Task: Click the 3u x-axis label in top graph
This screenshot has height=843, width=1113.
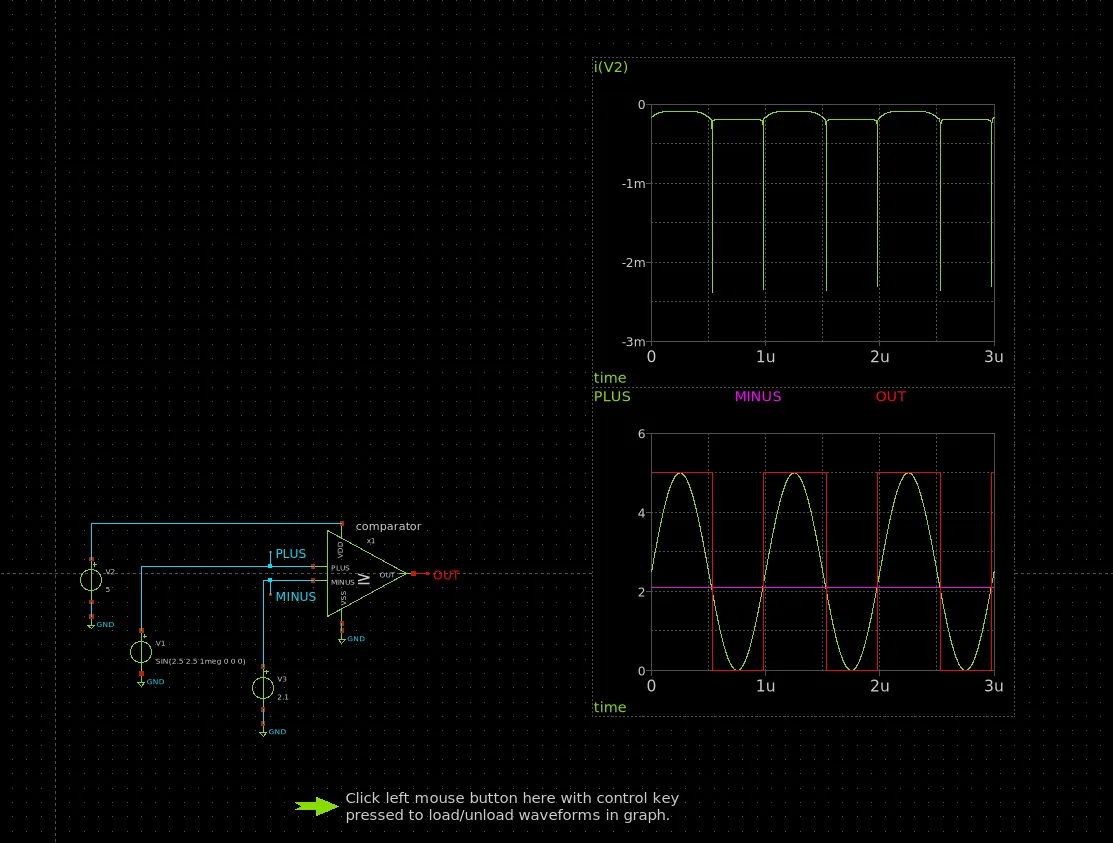Action: point(994,357)
